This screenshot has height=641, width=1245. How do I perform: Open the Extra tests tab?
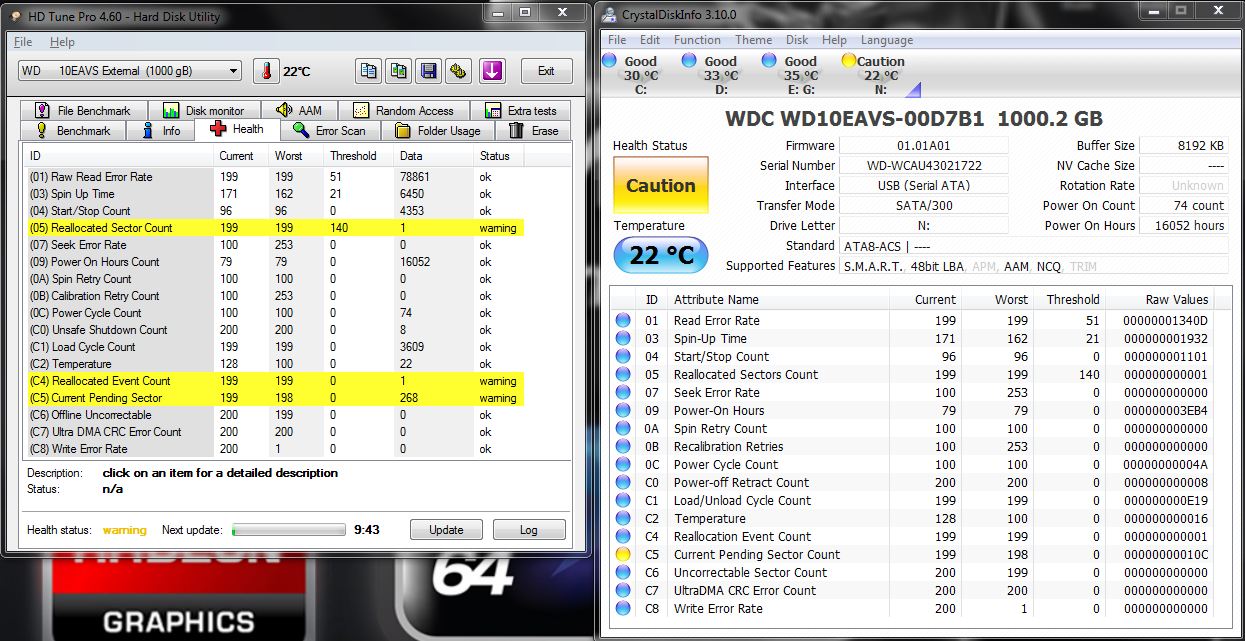tap(520, 111)
